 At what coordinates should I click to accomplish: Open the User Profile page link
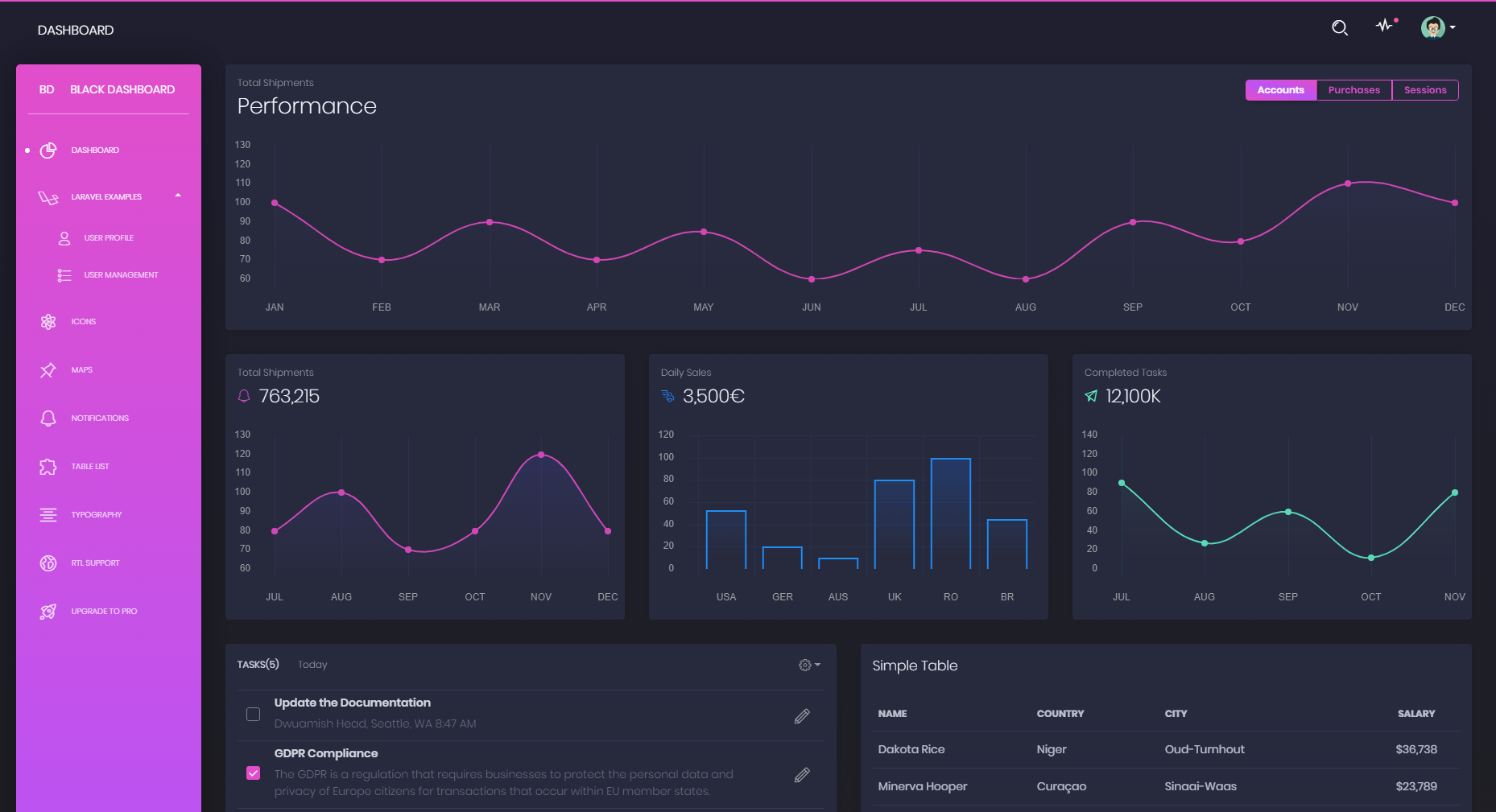point(109,238)
